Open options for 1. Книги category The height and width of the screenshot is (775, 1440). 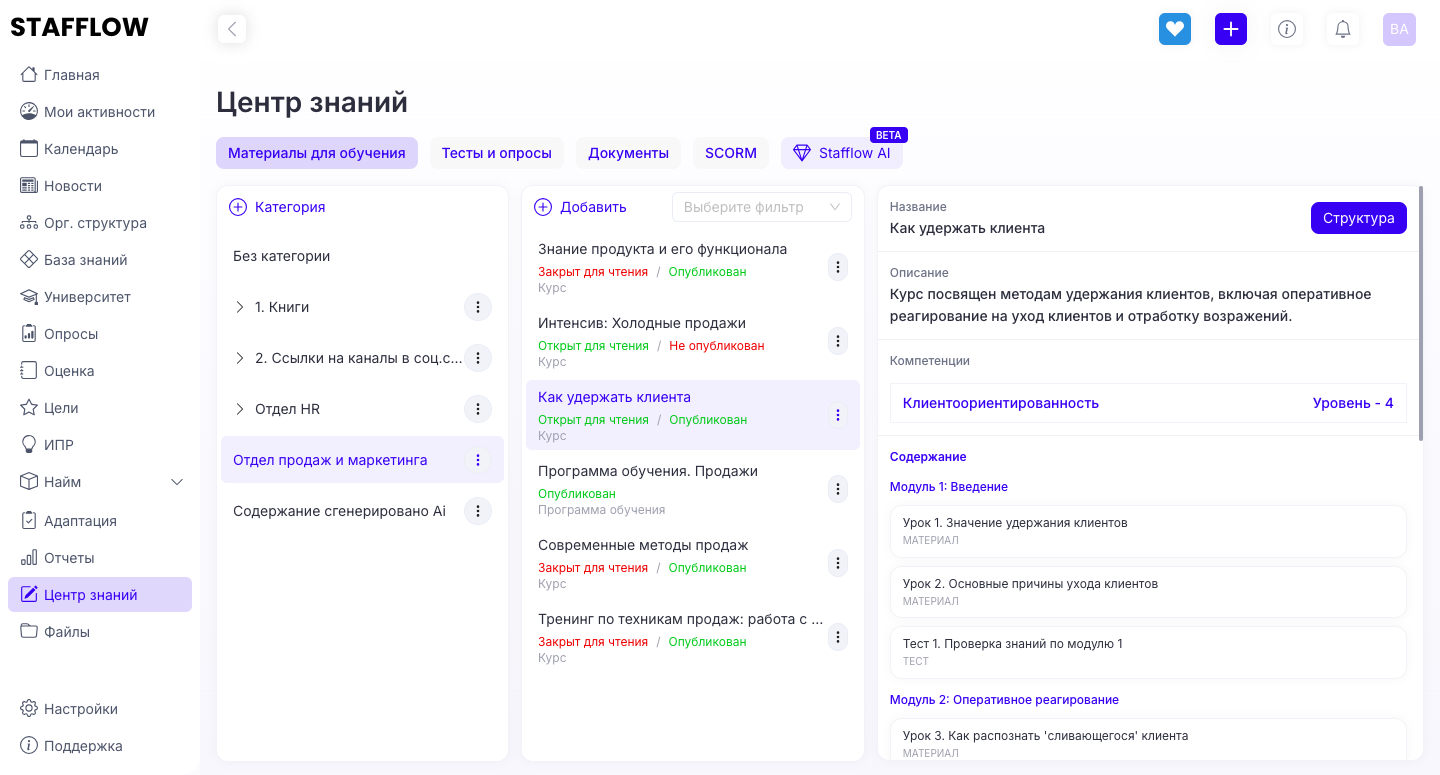click(x=478, y=307)
